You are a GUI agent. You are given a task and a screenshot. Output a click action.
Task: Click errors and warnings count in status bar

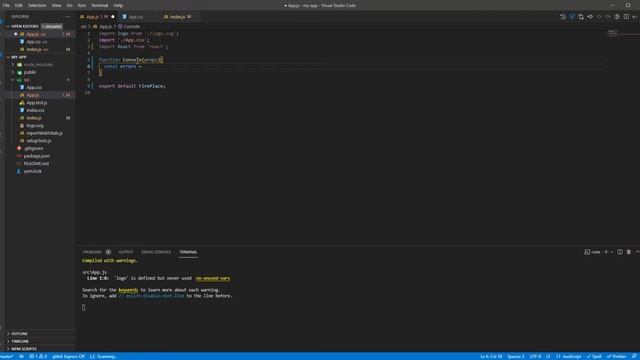tap(38, 356)
